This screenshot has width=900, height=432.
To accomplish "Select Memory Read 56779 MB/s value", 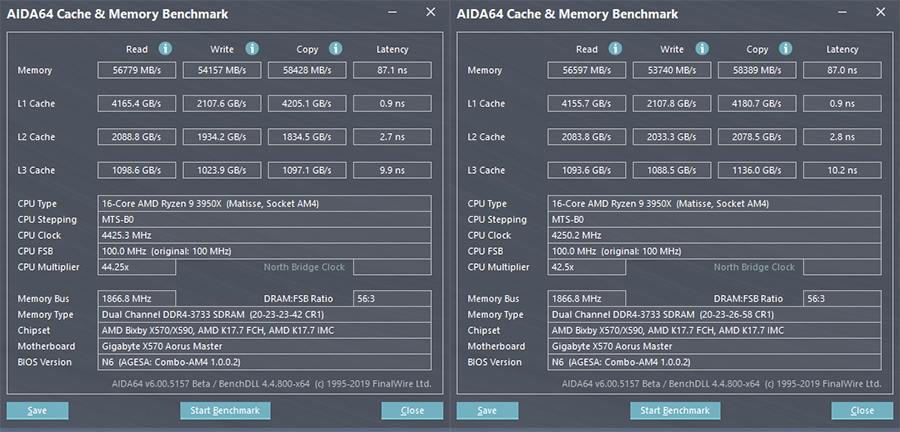I will pyautogui.click(x=137, y=71).
